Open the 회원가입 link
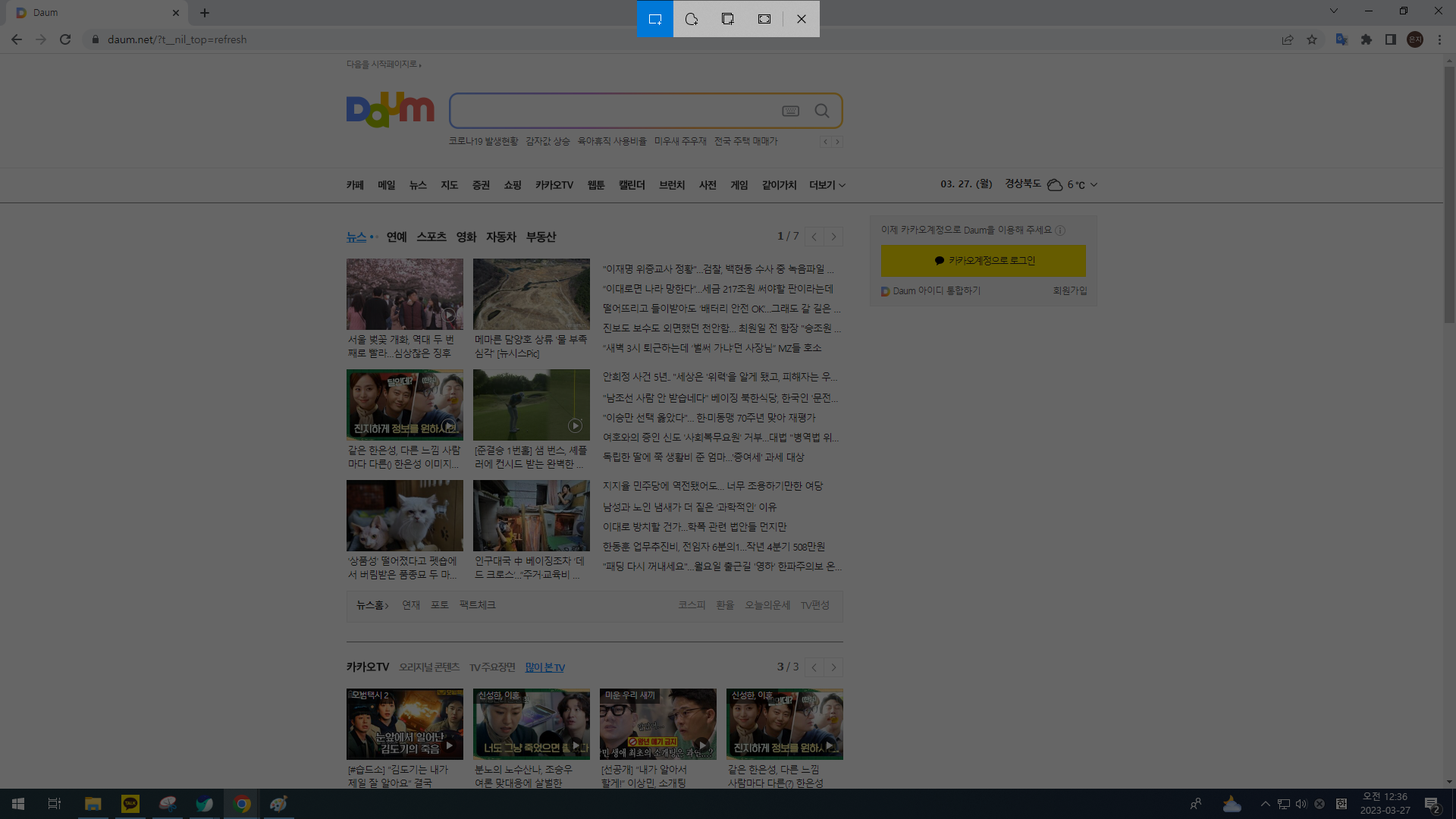Screen dimensions: 1456x819 (1069, 290)
